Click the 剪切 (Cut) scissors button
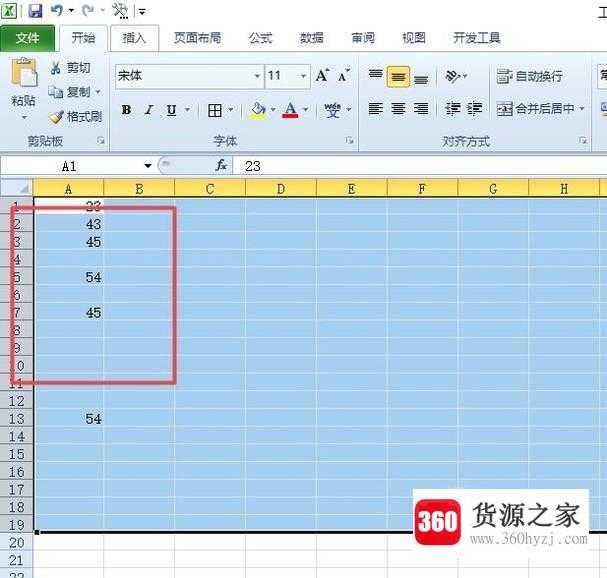Viewport: 607px width, 578px height. point(70,68)
